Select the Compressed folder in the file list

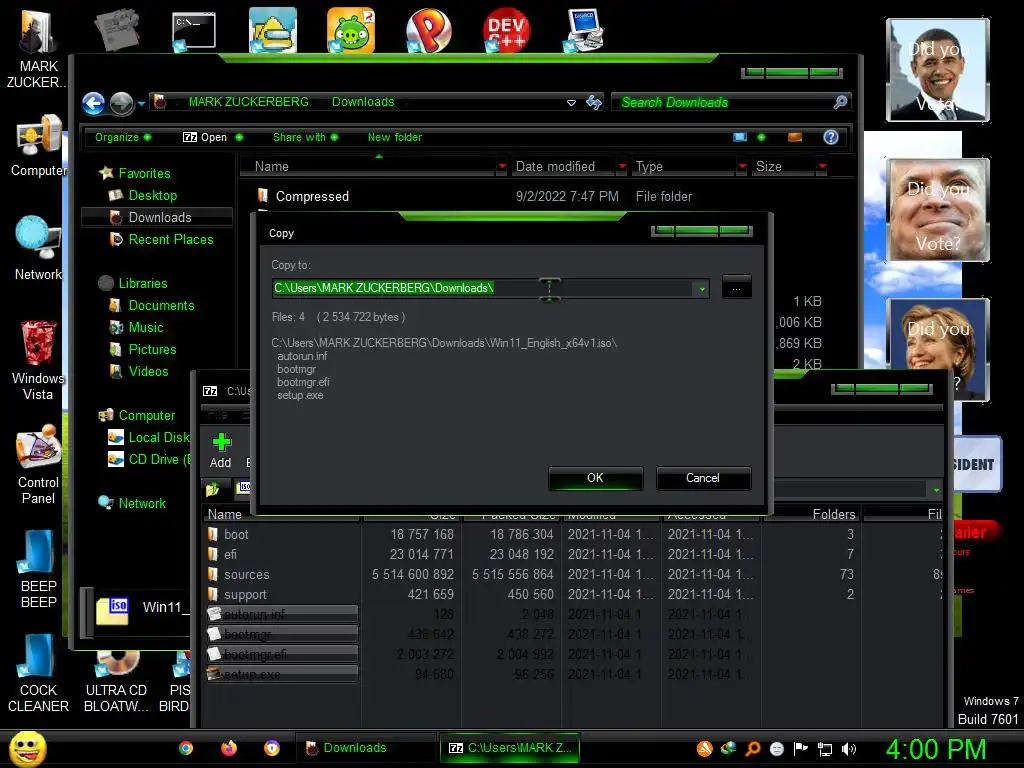[312, 197]
